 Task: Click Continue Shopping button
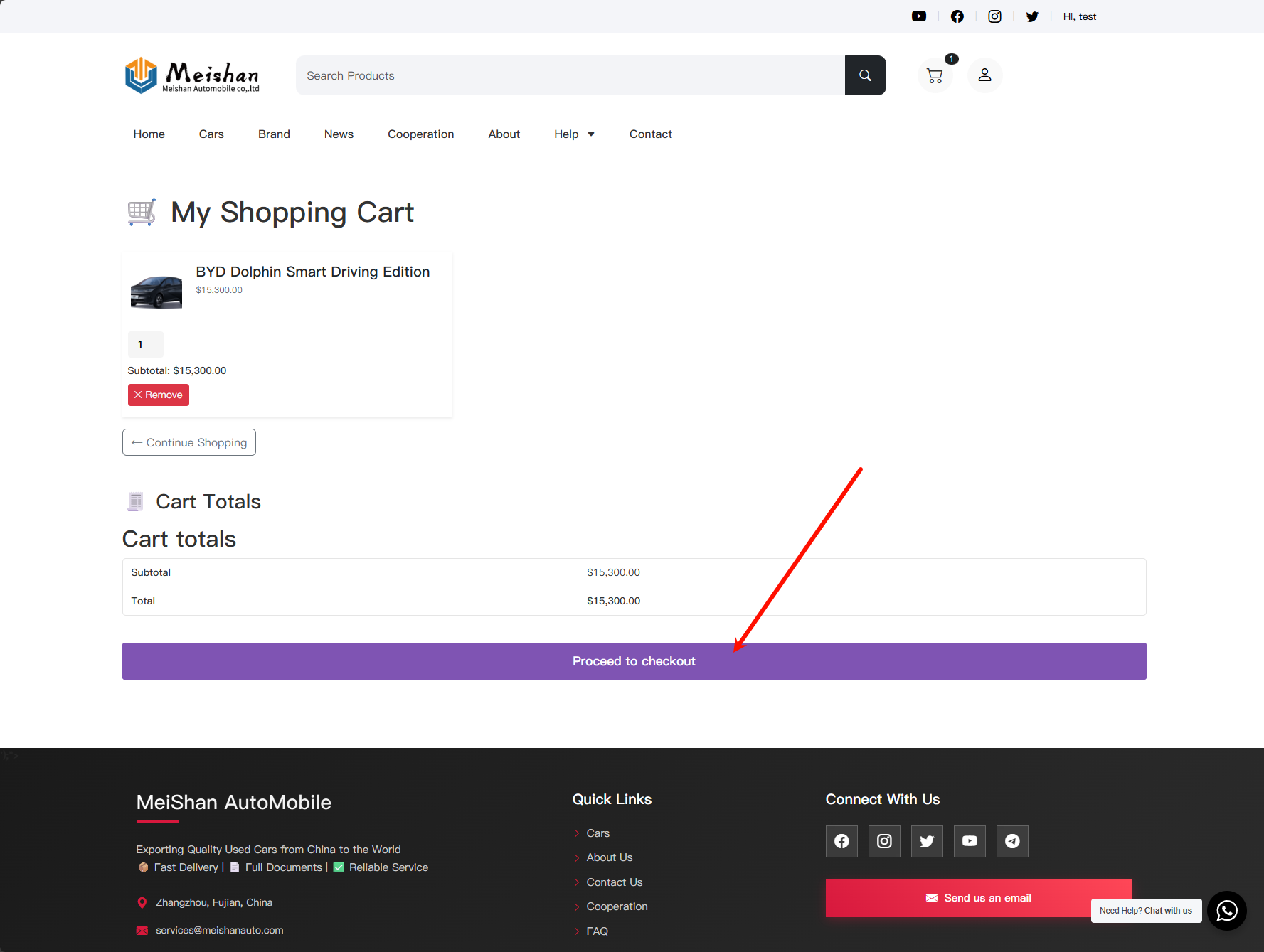[189, 442]
